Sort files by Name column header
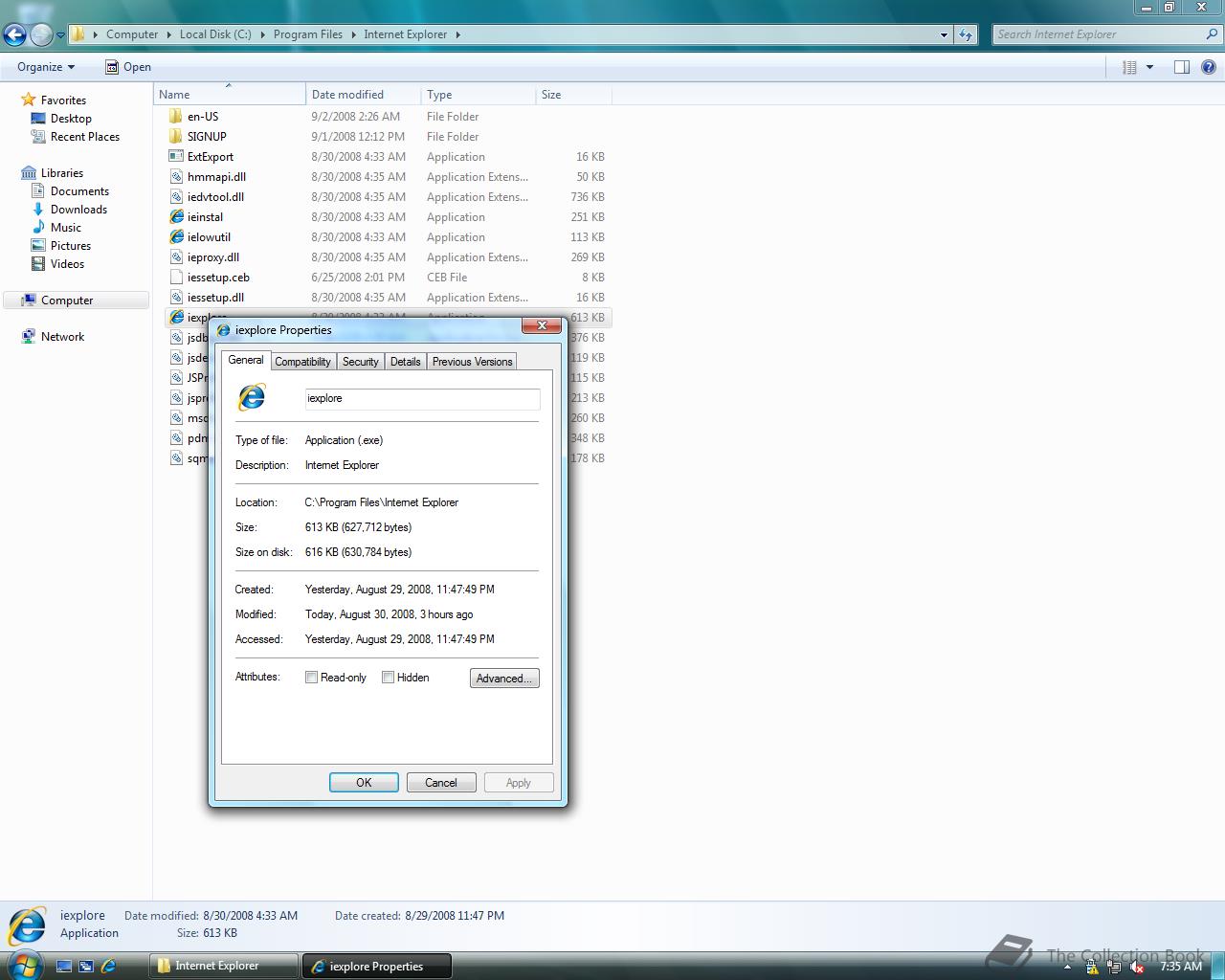 pos(230,95)
